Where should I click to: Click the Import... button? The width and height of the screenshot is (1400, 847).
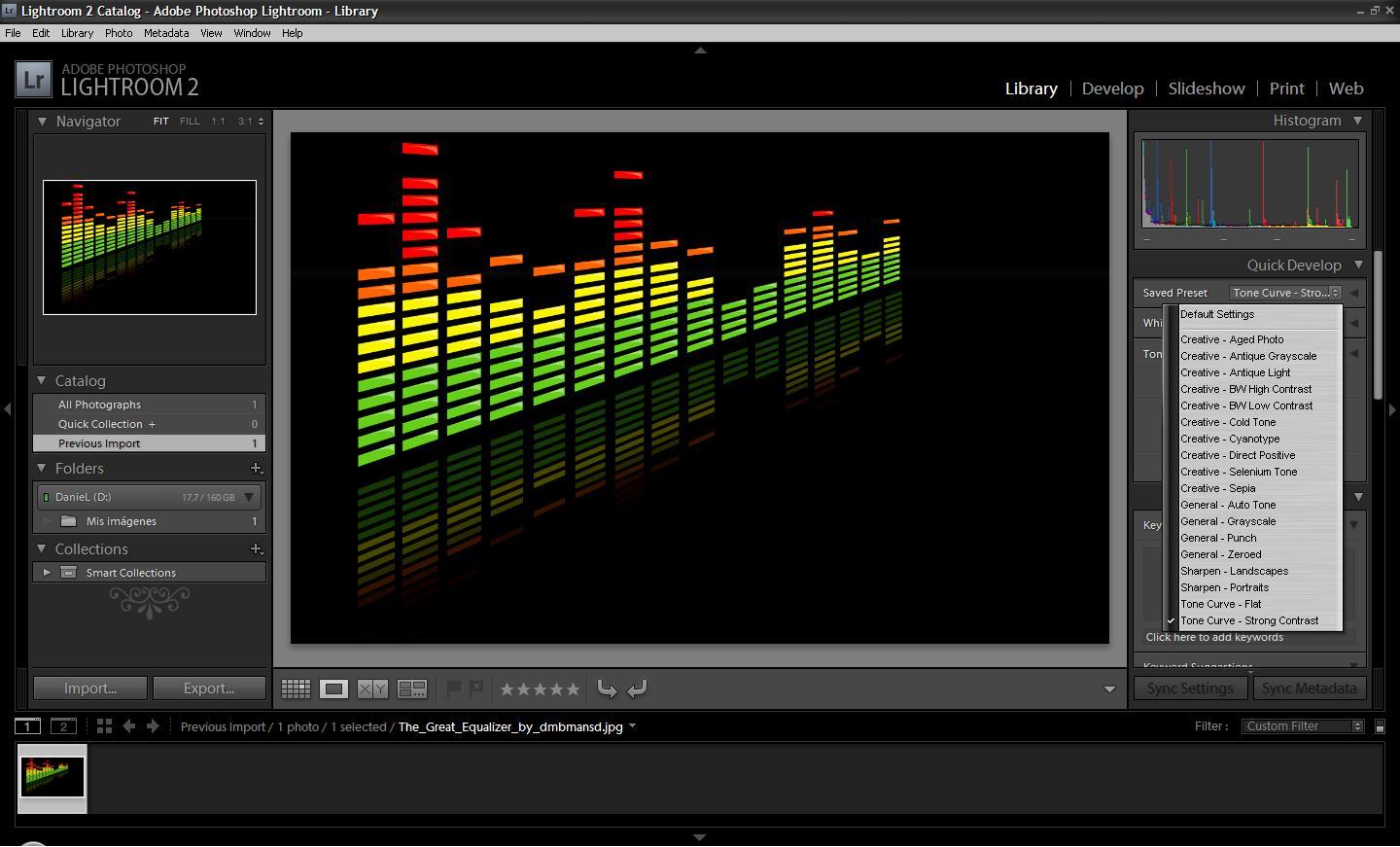point(90,688)
